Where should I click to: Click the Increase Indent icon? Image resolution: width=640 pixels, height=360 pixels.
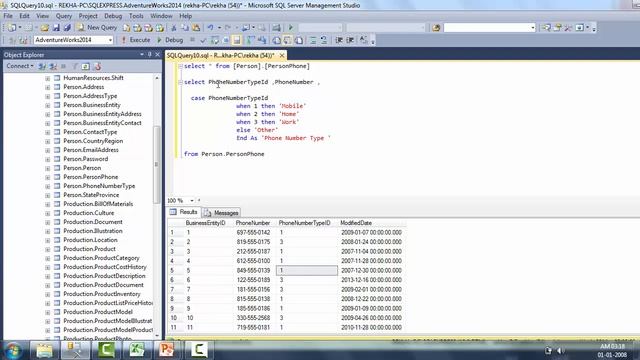(350, 40)
